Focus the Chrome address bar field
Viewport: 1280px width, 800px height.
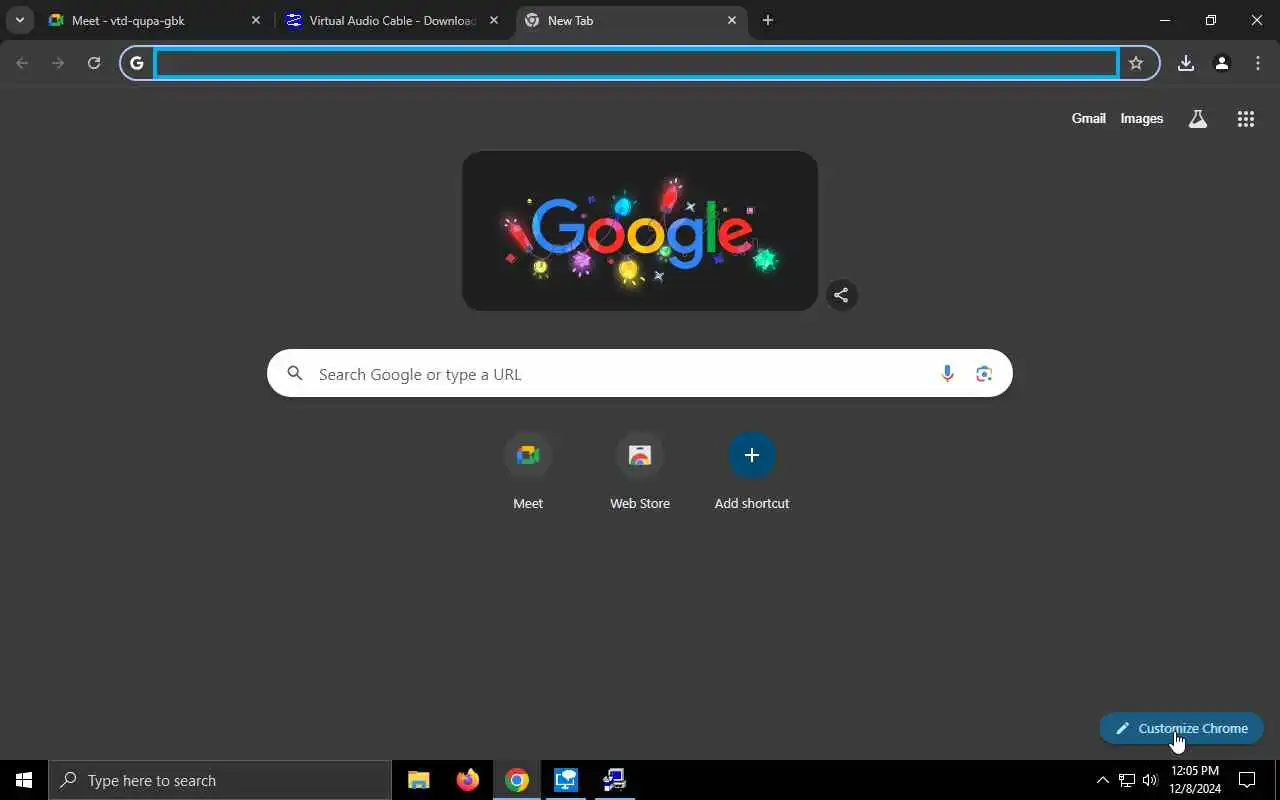(x=636, y=63)
